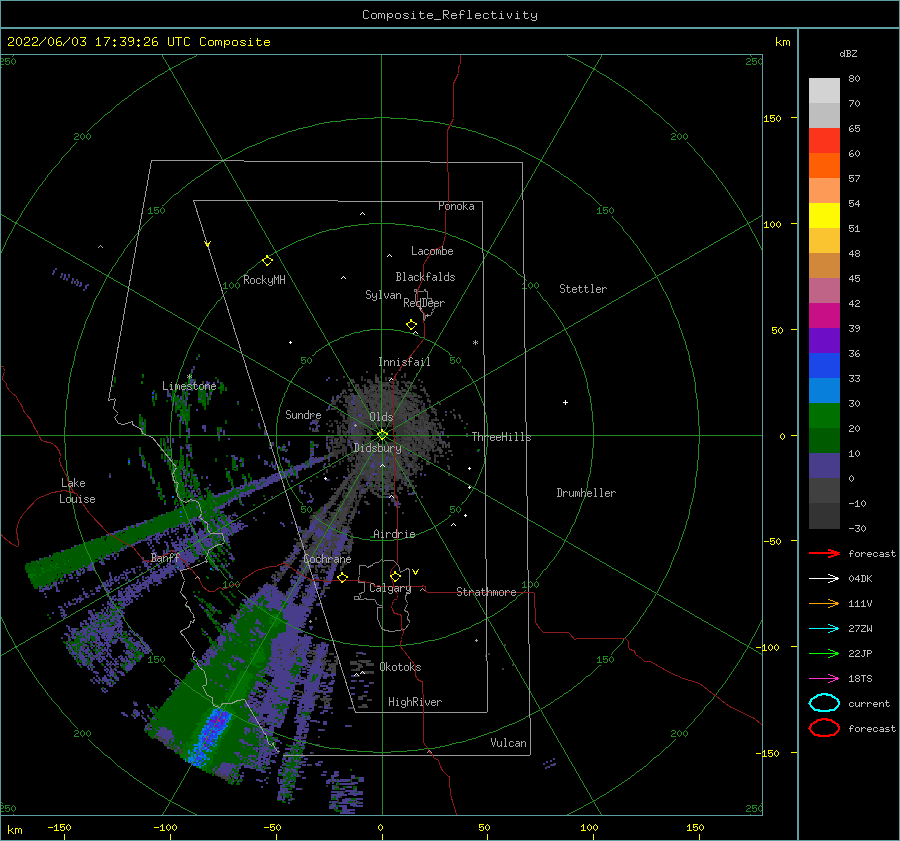Click the Sundre city label
Viewport: 900px width, 841px height.
point(303,415)
